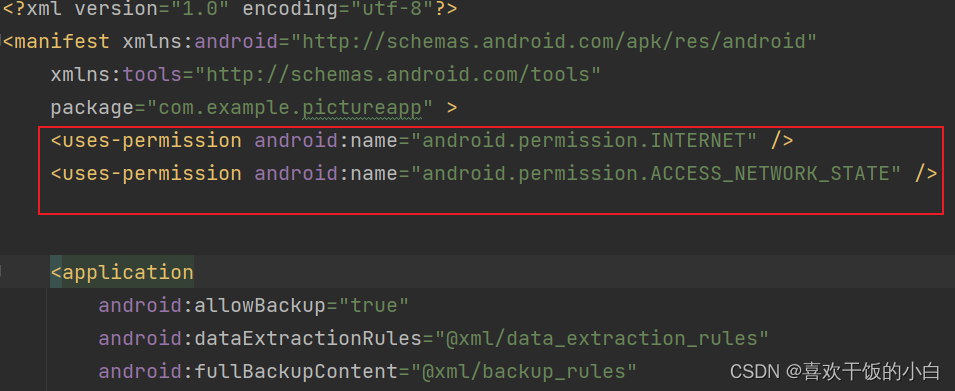Click the "http://schemas.android.com/tools" value
This screenshot has height=391, width=955.
pos(398,74)
